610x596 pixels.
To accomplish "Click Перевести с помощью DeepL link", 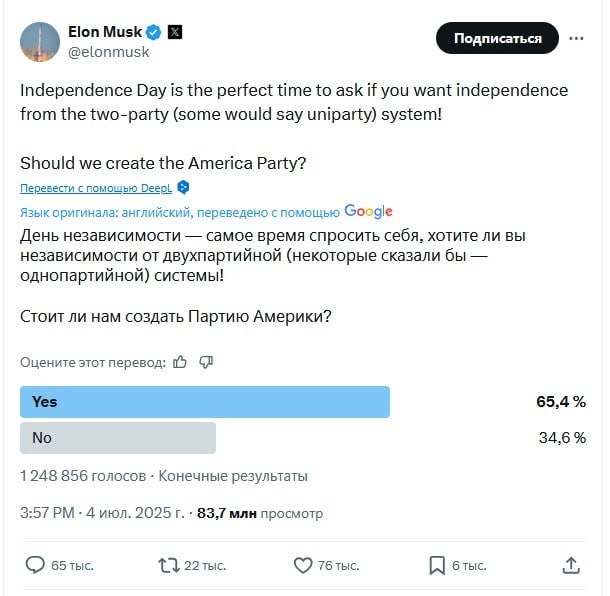I will 96,188.
